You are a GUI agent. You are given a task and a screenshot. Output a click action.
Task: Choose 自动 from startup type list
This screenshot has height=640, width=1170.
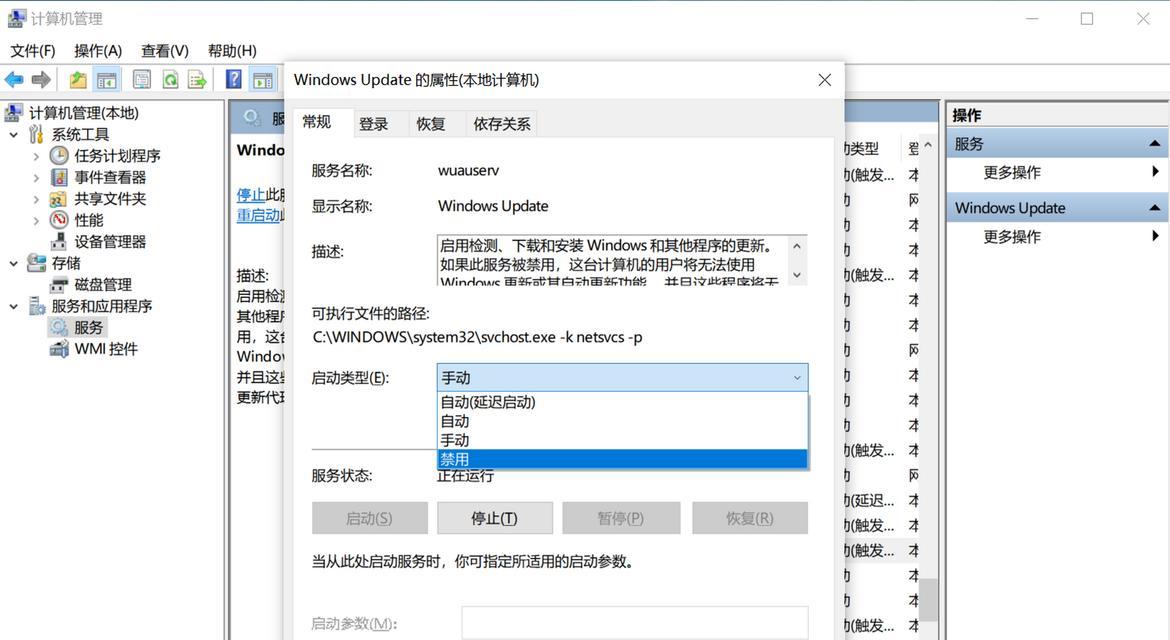pos(622,421)
